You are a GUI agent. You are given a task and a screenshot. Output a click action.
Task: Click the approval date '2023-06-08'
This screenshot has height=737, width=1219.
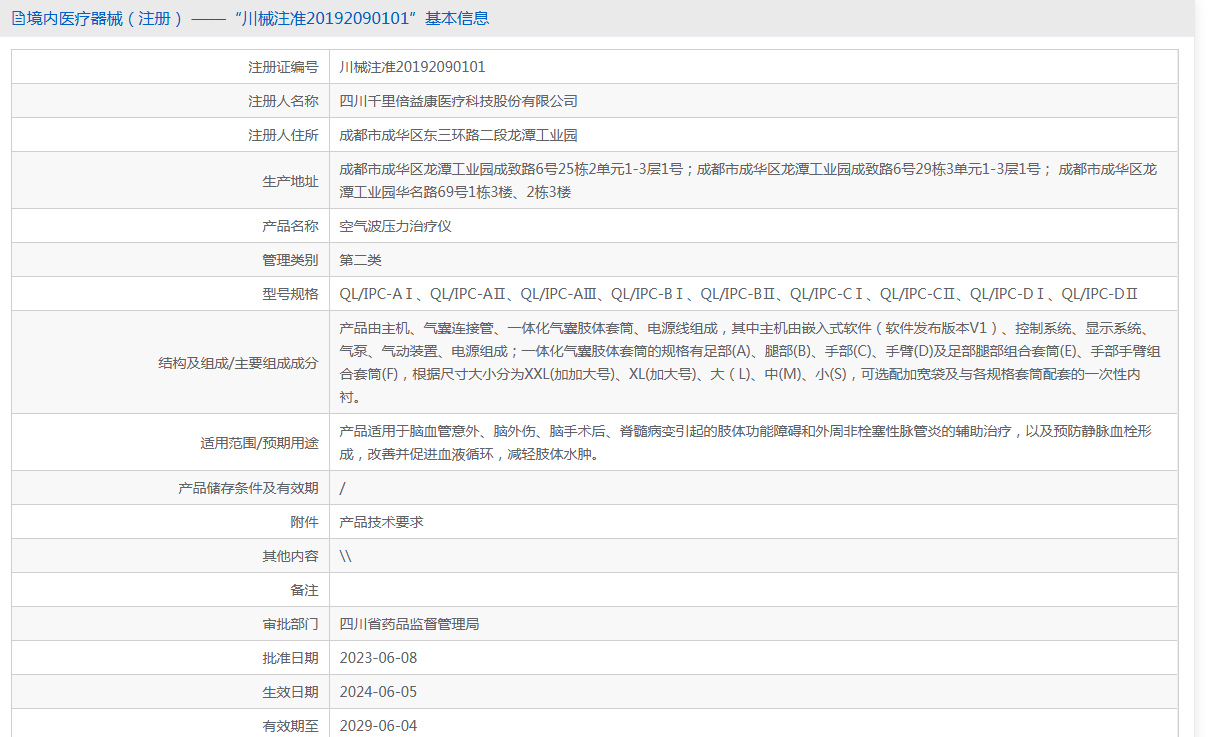coord(378,658)
